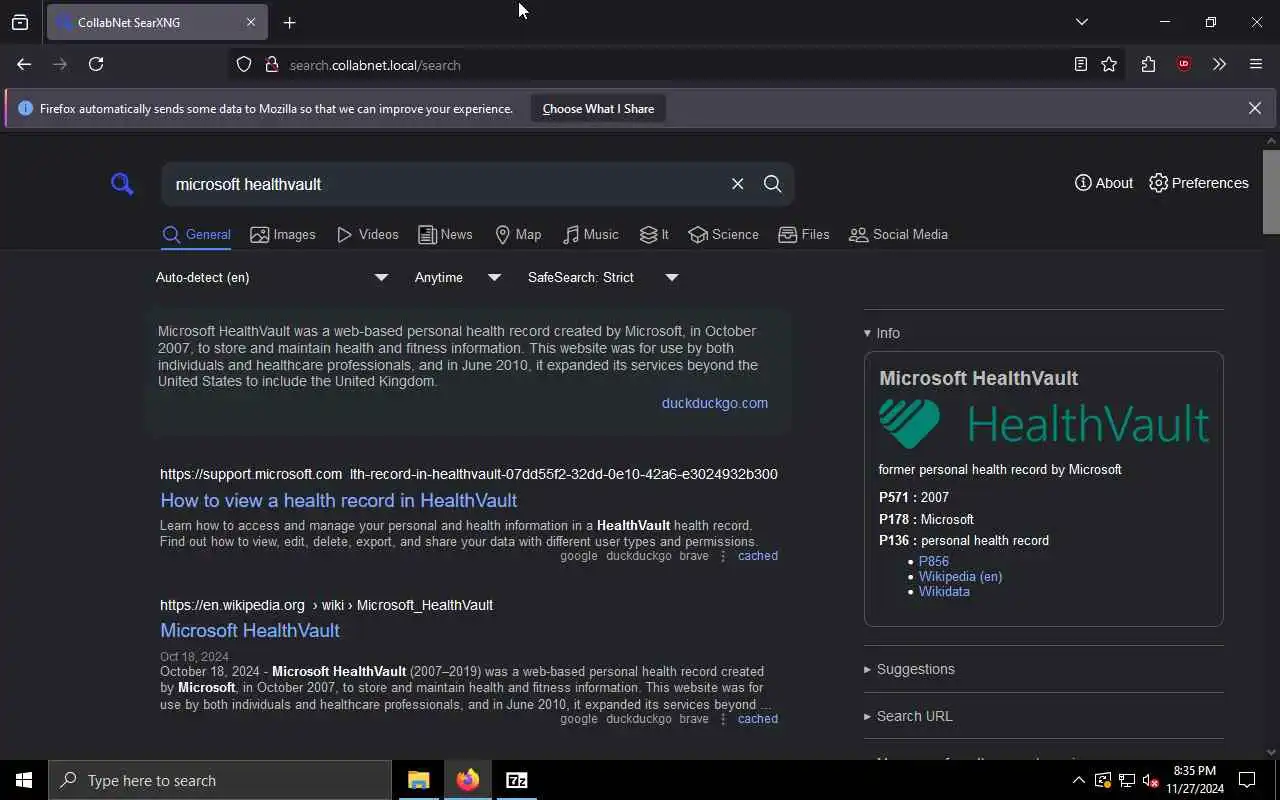
Task: Open the Auto-detect (en) language dropdown
Action: pyautogui.click(x=271, y=278)
